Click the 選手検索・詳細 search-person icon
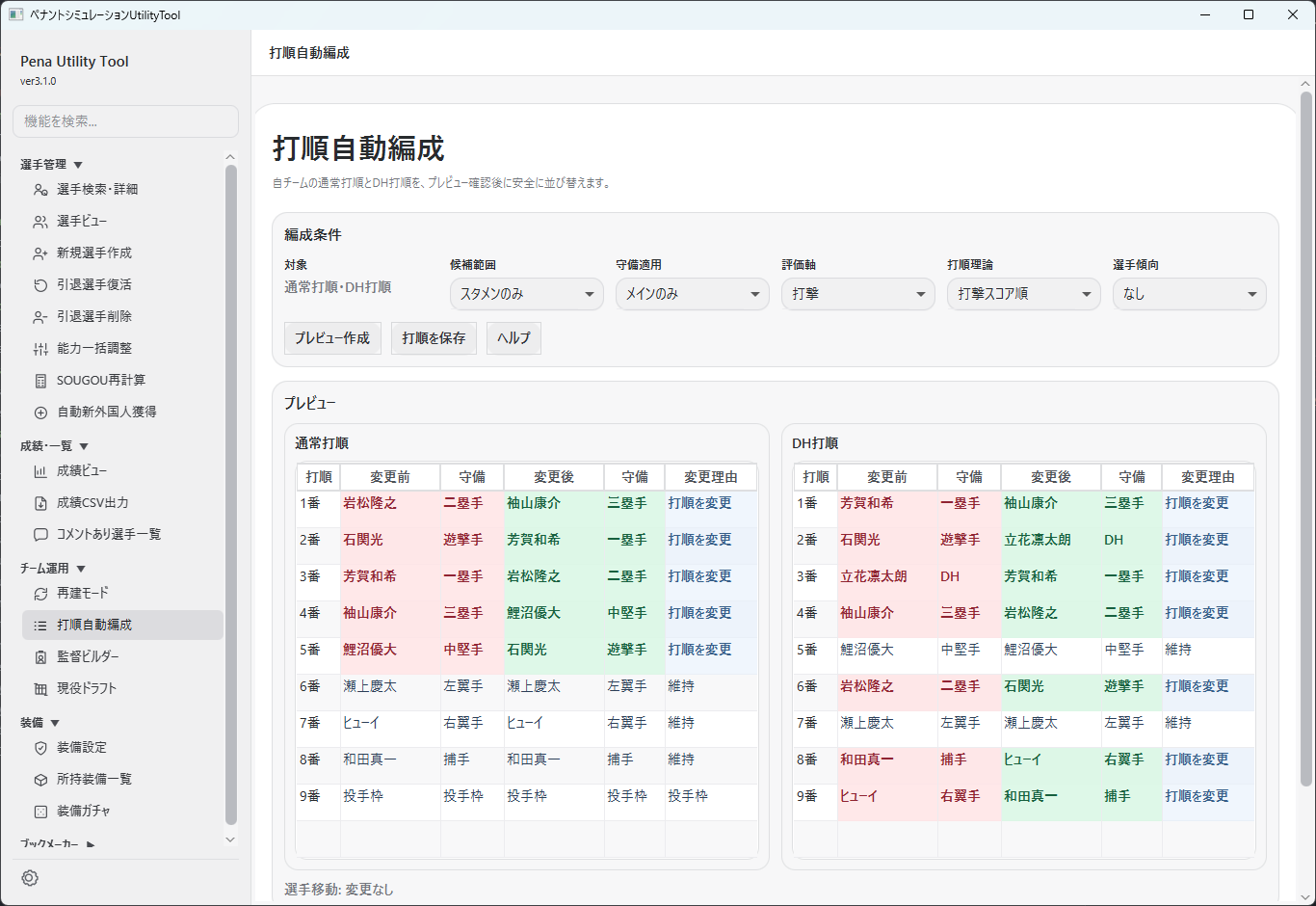 click(x=40, y=190)
